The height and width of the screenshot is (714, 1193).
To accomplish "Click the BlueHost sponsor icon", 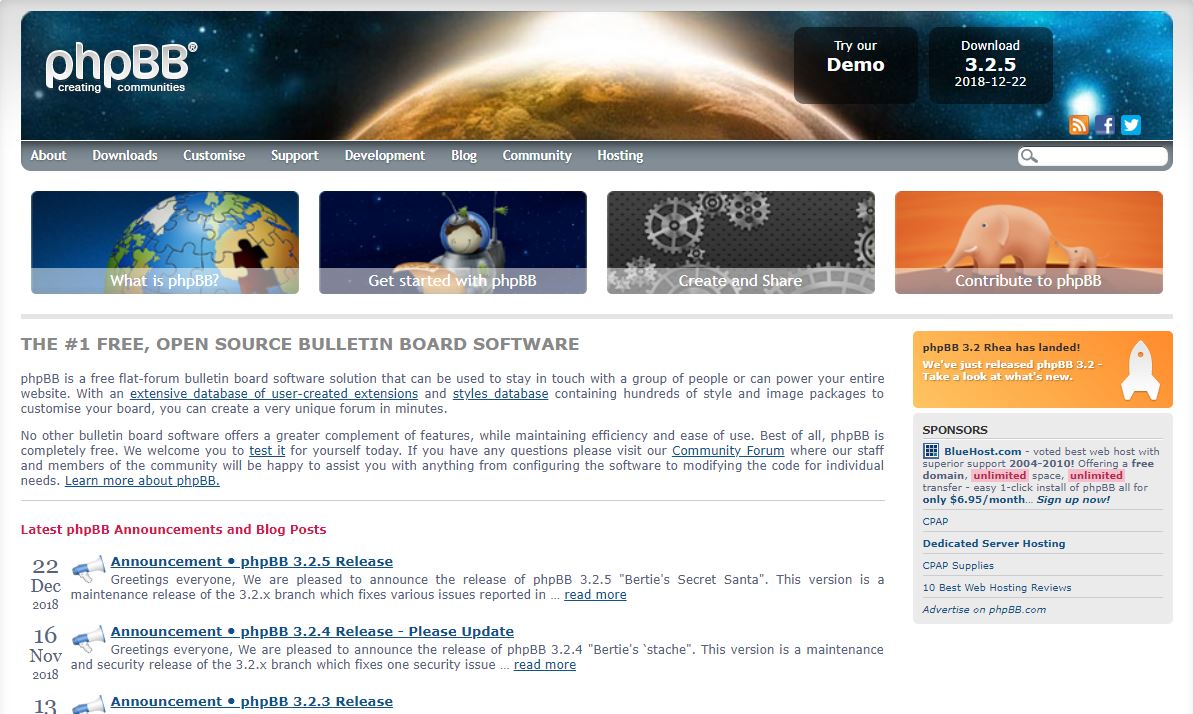I will 931,452.
